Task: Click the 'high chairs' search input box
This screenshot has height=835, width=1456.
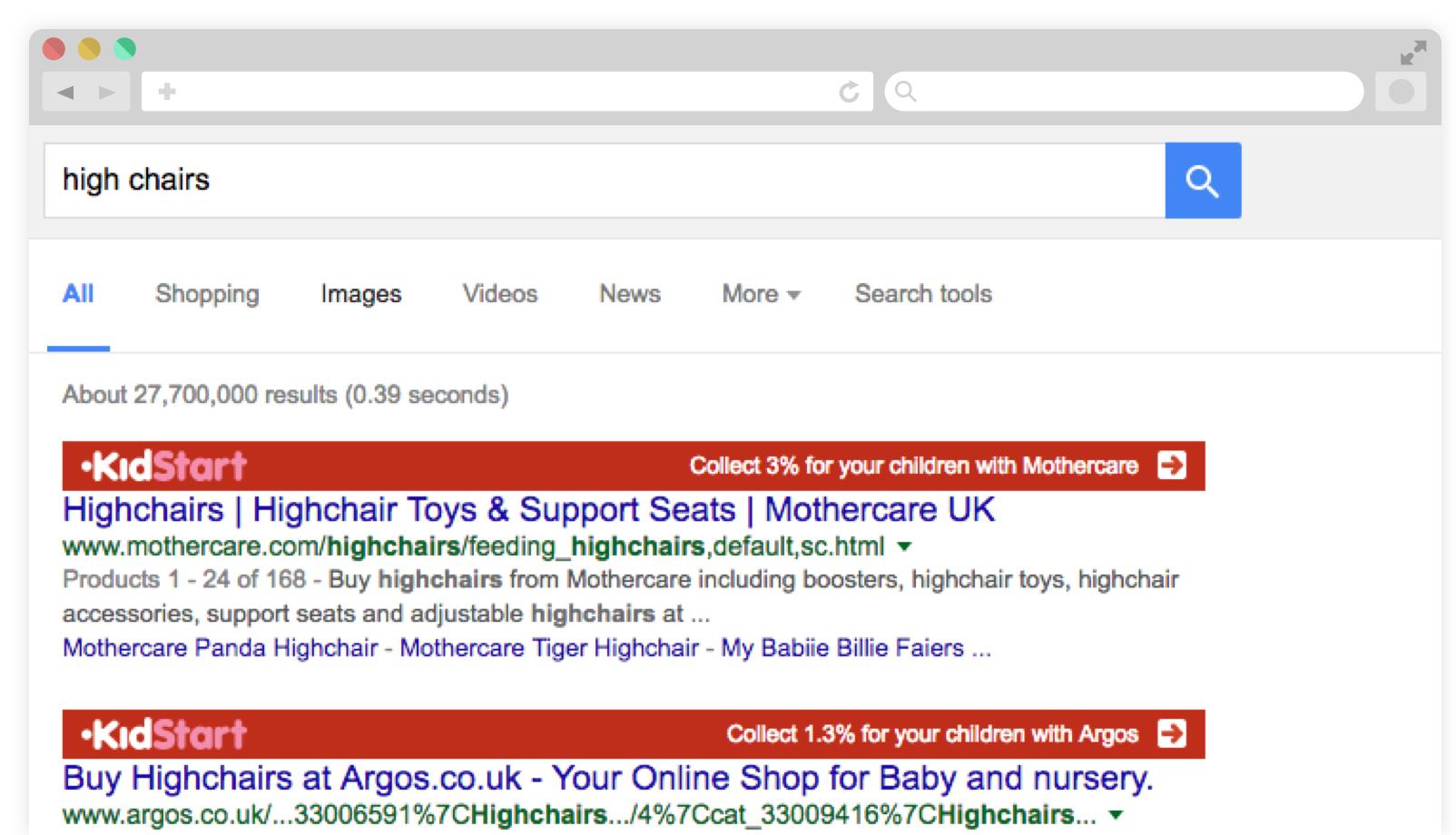Action: (x=605, y=180)
